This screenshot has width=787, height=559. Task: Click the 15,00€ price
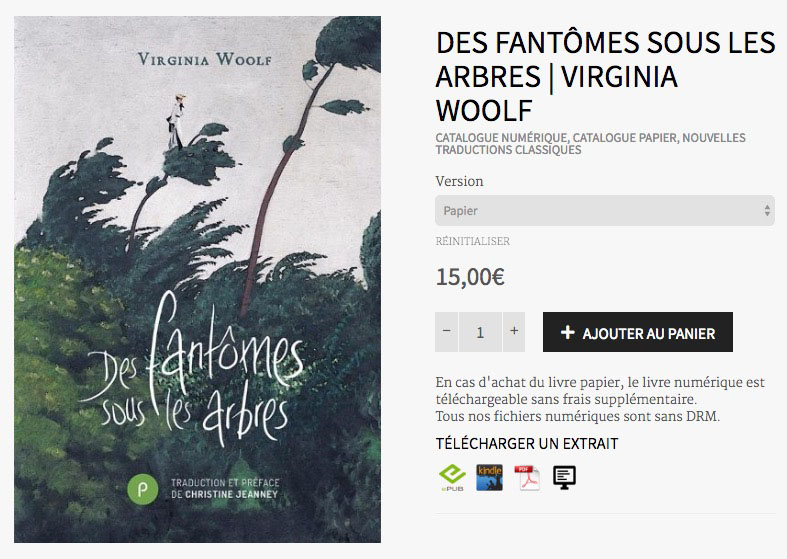[x=470, y=277]
